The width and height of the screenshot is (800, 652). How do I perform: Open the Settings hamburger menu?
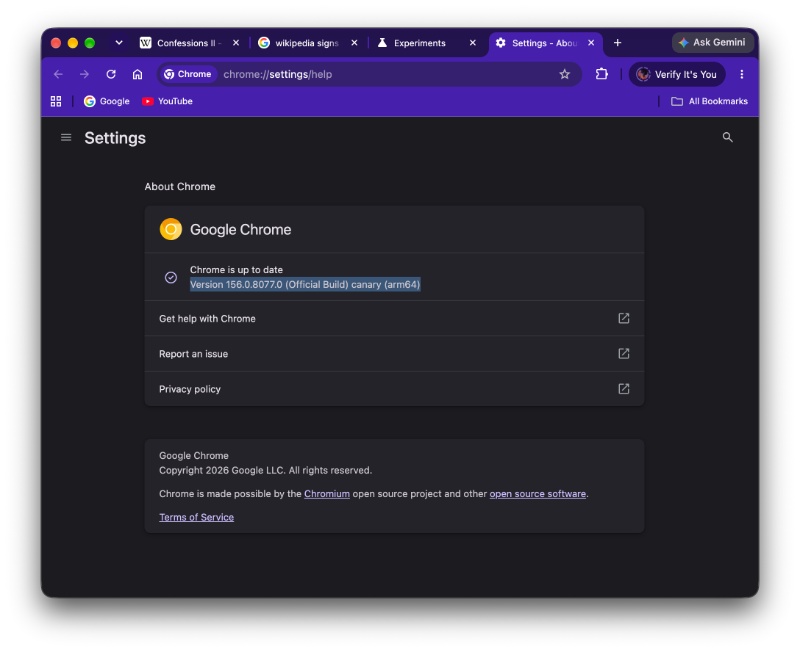(x=66, y=138)
